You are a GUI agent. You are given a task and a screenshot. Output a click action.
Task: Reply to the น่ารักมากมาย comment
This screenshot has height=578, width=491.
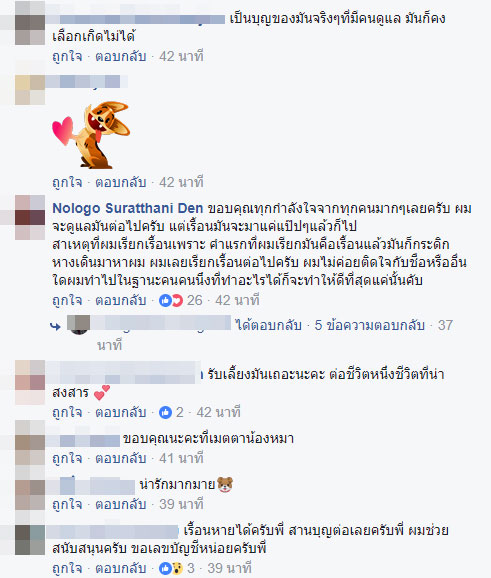[121, 504]
